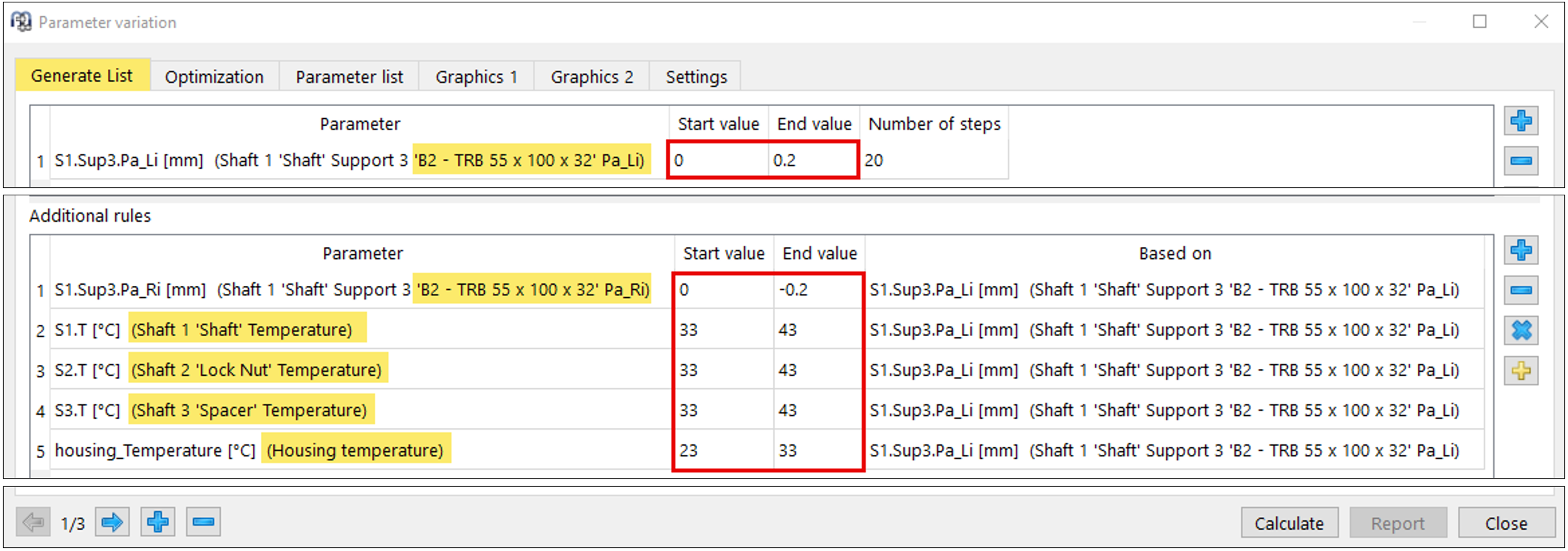Click the bottom minus icon to delete the page
1568x551 pixels.
click(203, 522)
